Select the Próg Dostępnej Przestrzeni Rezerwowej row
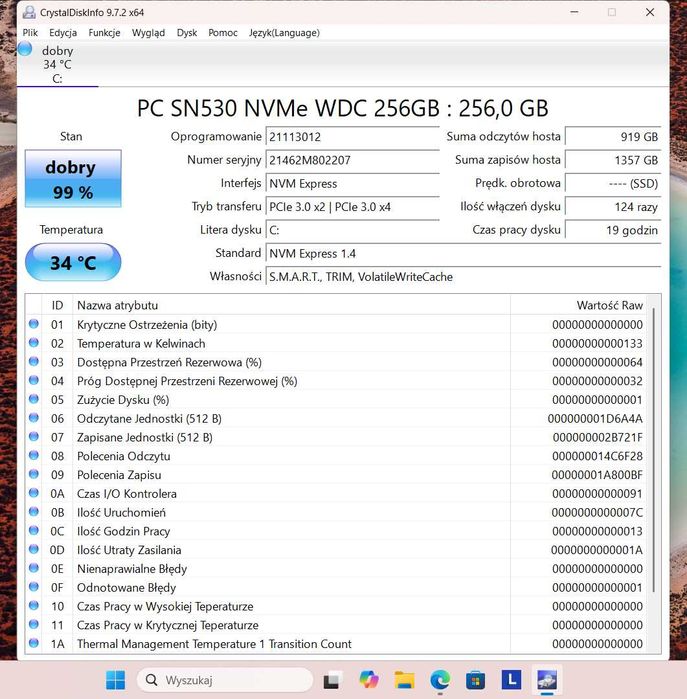This screenshot has height=699, width=687. coord(336,381)
